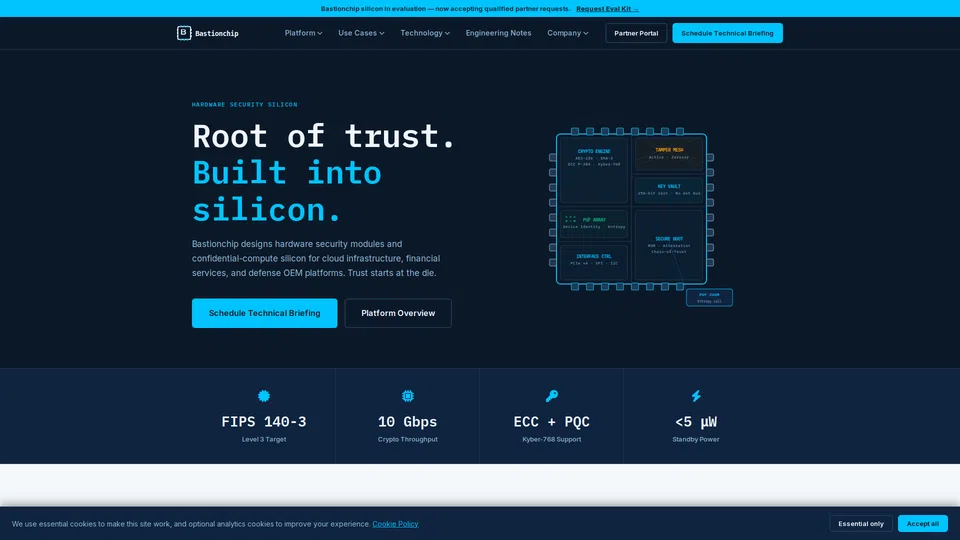Select the Interface Ctrl block on the chip

[593, 262]
